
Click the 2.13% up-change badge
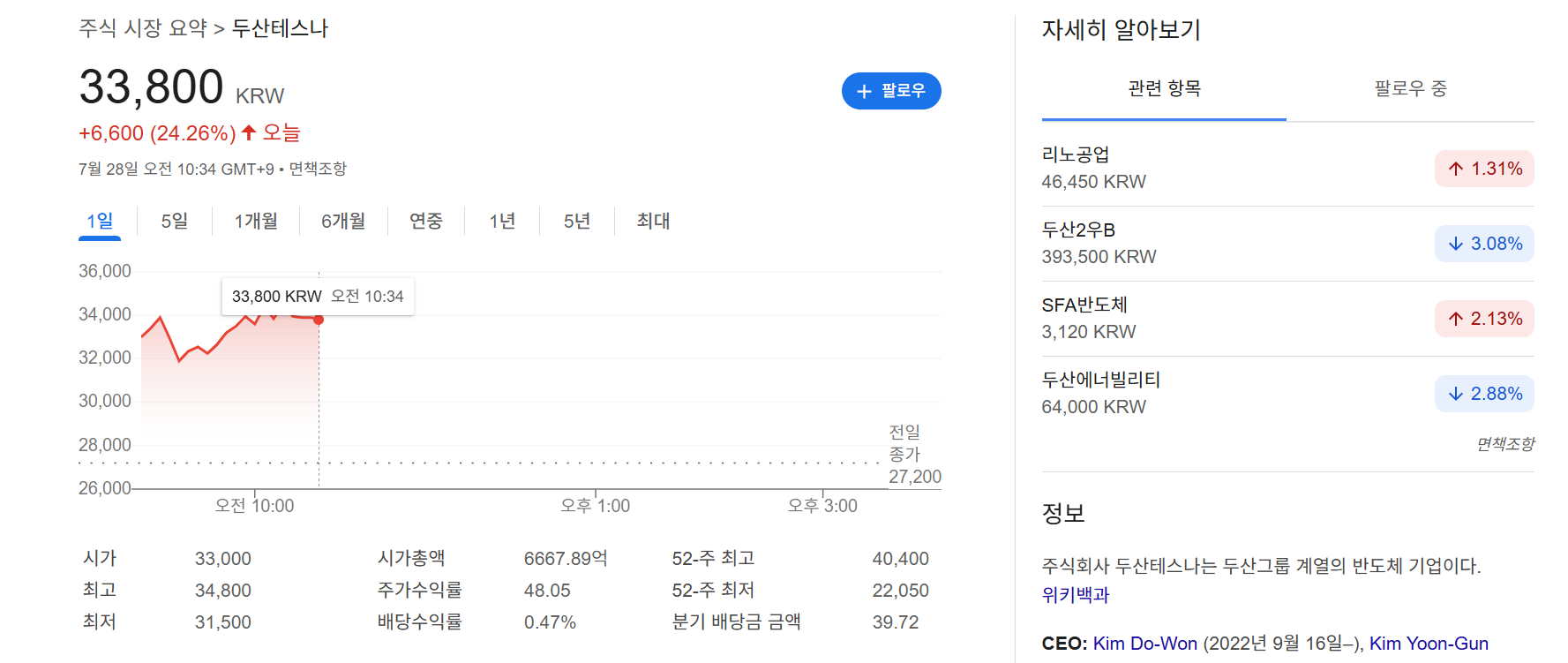1484,319
